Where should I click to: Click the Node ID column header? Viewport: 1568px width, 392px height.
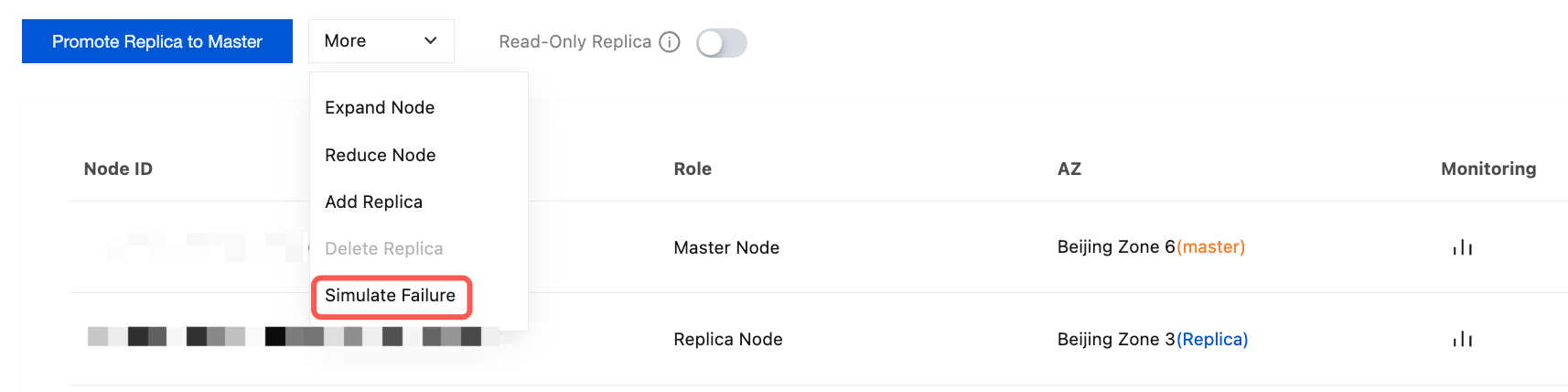click(x=118, y=169)
